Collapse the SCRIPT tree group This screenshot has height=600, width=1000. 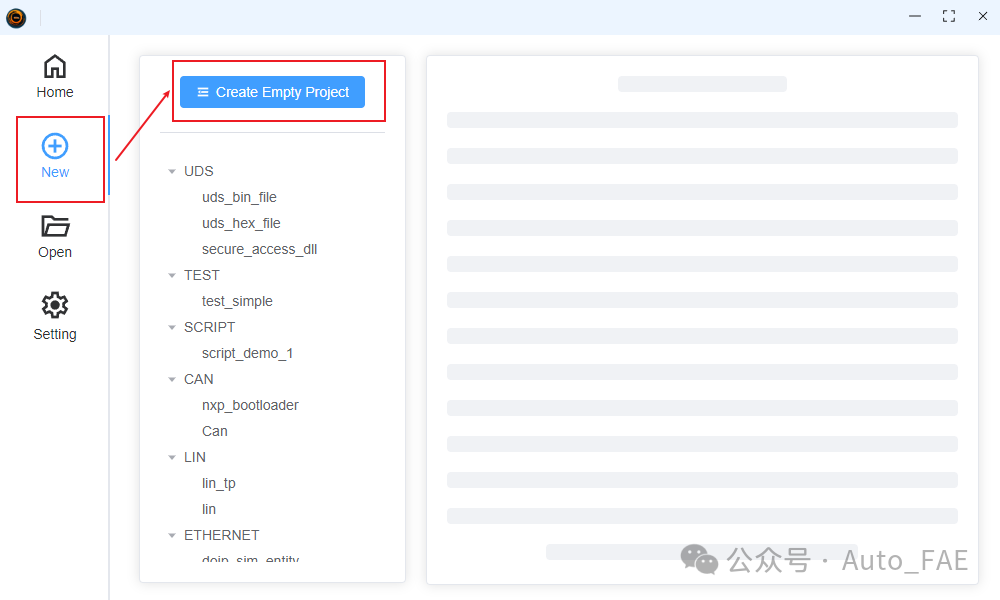172,327
